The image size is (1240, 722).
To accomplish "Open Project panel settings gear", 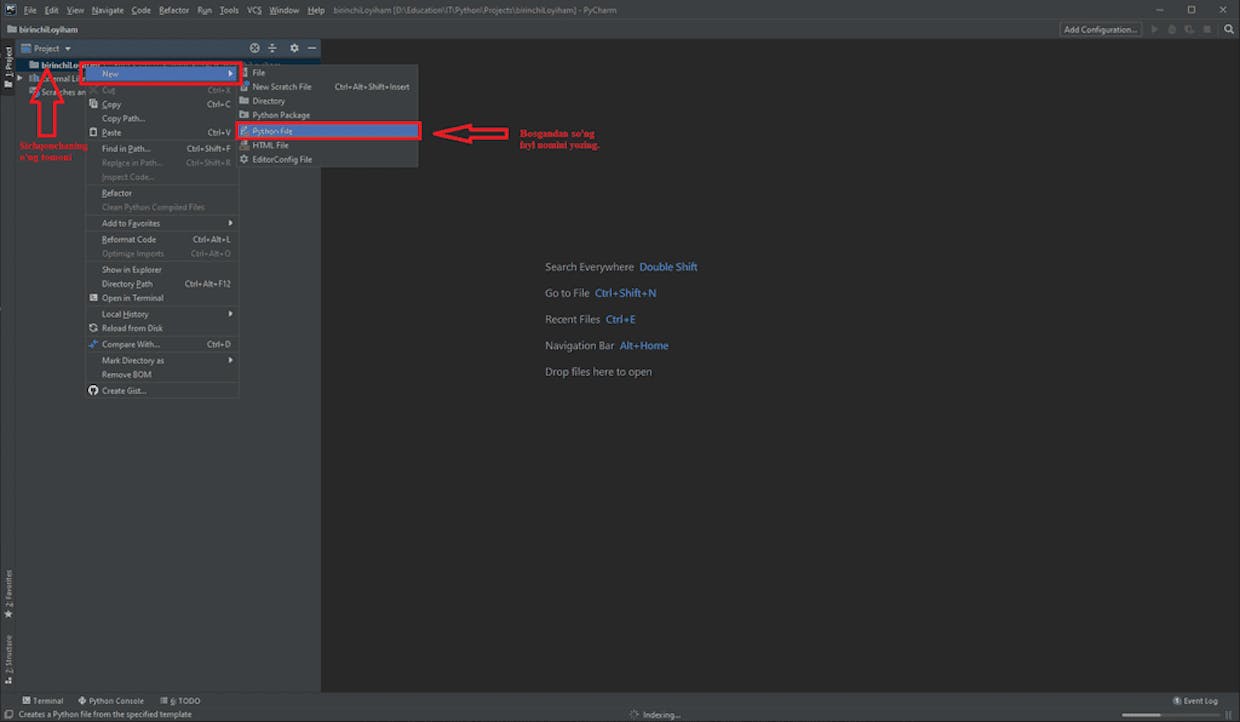I will [294, 48].
